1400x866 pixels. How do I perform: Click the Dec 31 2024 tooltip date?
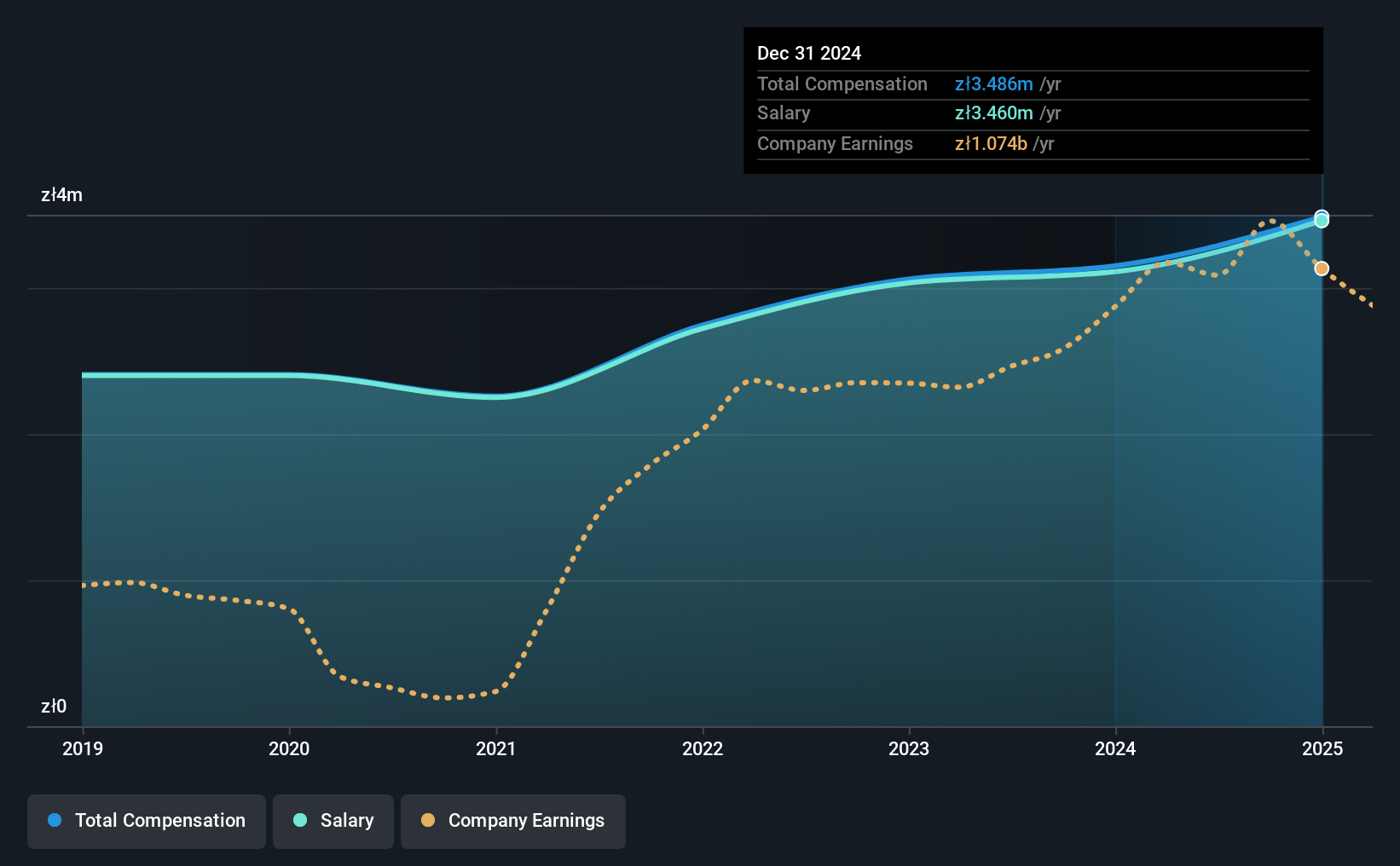809,53
